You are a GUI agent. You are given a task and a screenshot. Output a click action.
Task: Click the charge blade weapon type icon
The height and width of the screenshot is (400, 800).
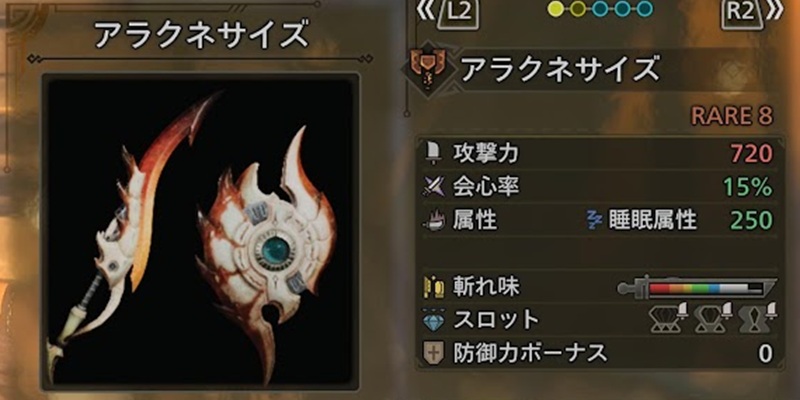coord(429,69)
